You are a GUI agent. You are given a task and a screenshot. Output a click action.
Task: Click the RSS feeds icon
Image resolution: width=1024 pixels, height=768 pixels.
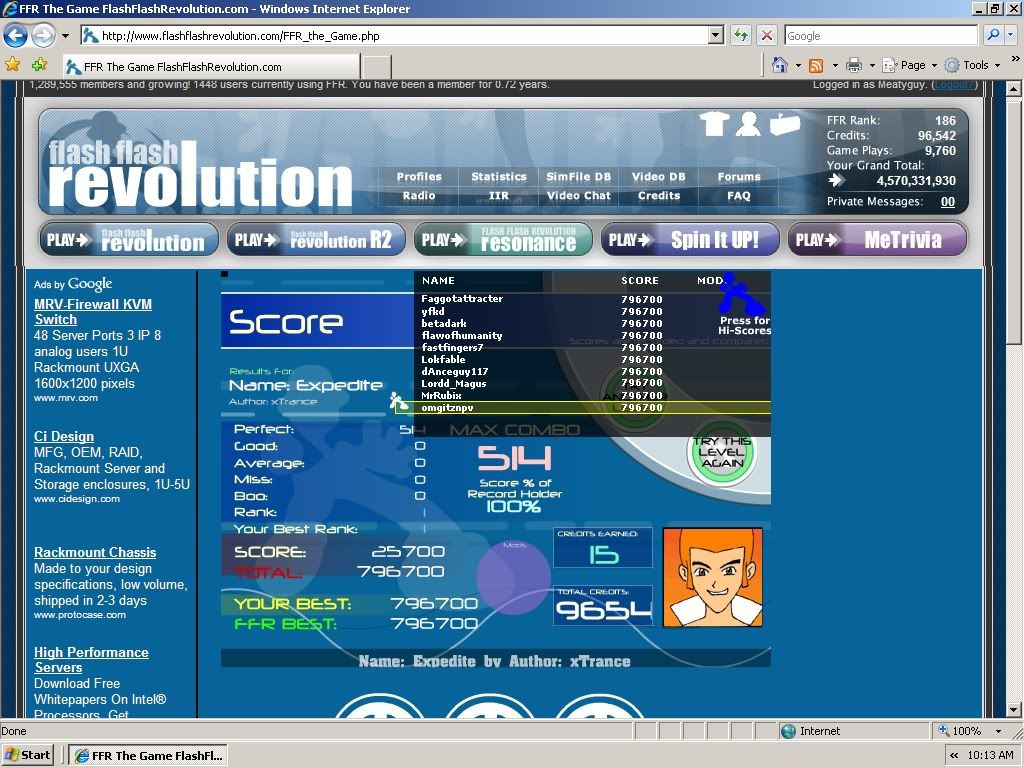pos(816,65)
